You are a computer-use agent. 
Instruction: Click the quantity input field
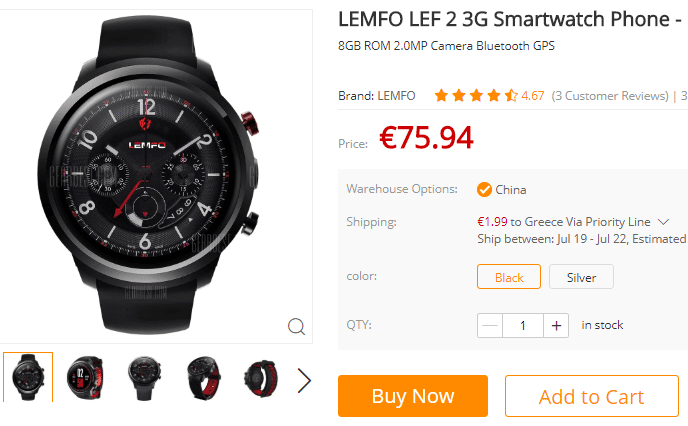coord(523,326)
